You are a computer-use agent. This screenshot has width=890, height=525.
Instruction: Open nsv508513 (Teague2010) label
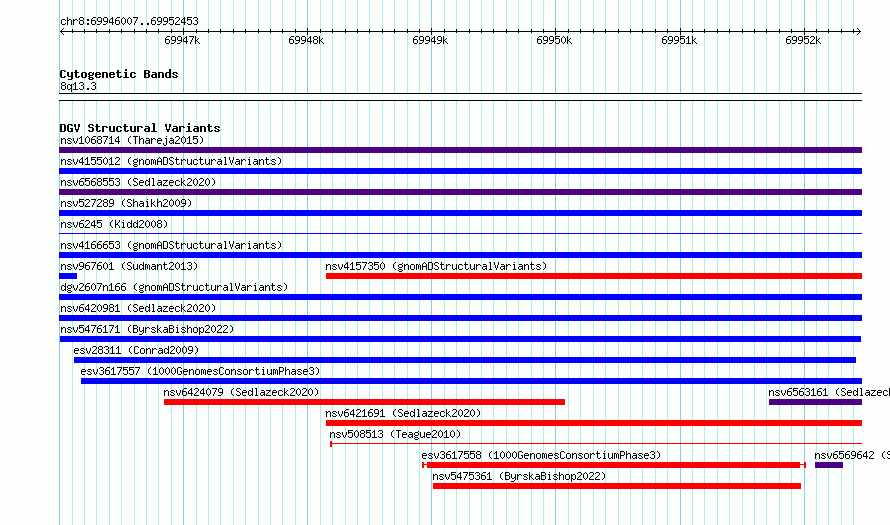point(395,434)
